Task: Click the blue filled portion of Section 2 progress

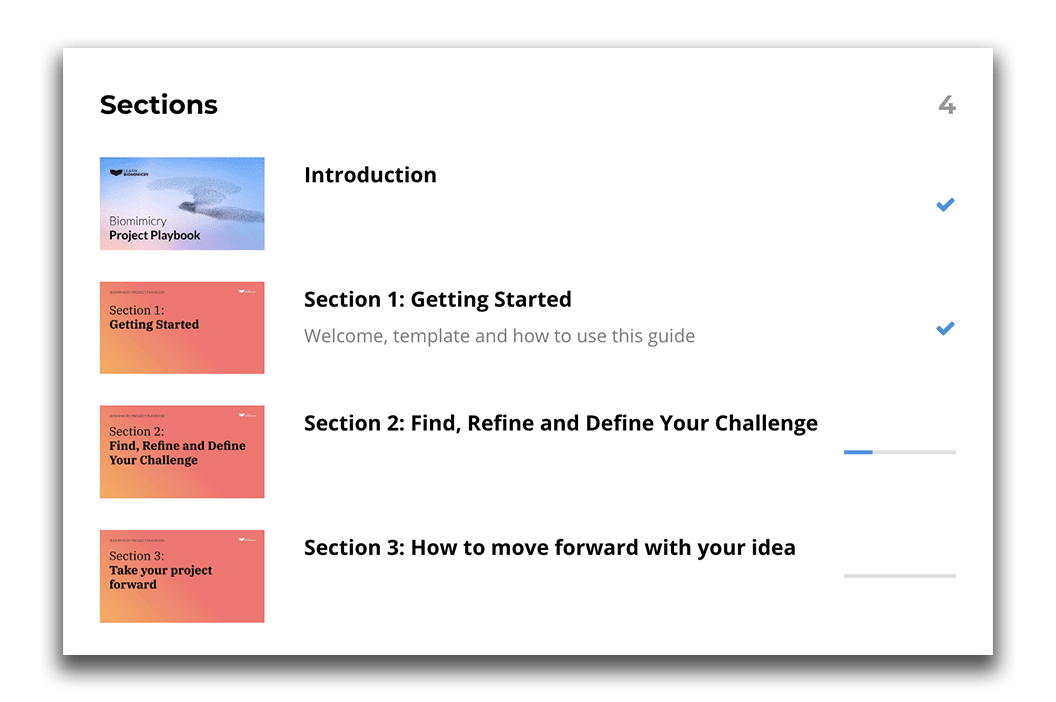Action: coord(858,452)
